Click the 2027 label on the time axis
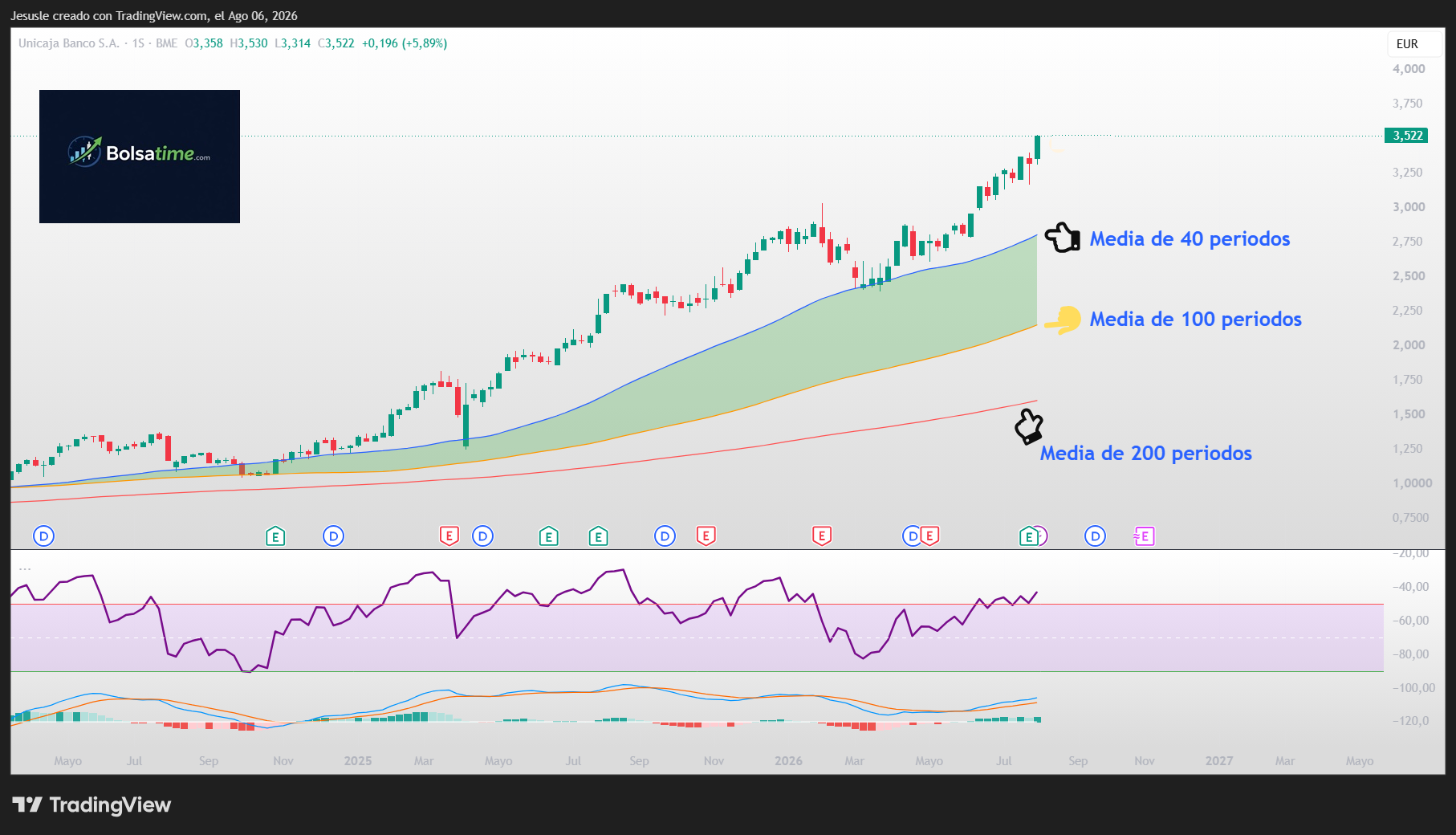Screen dimensions: 1456x835 (1219, 761)
